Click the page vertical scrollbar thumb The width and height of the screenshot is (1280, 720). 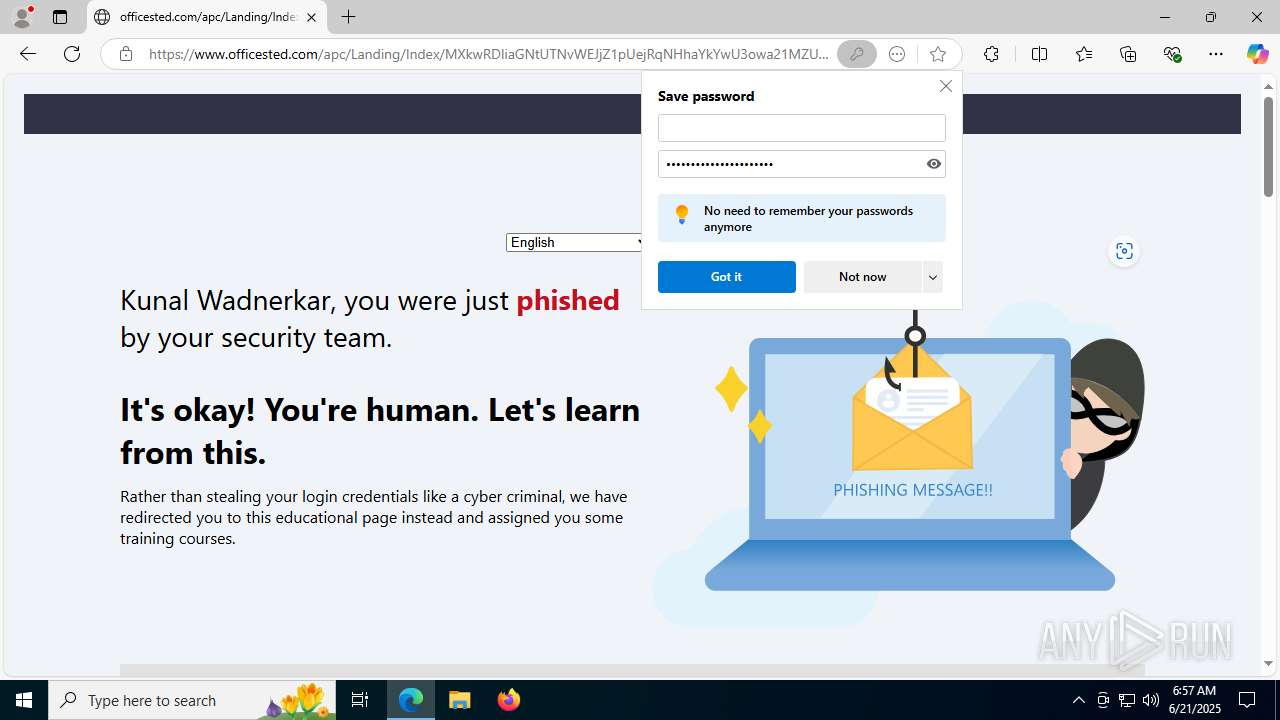(x=1268, y=146)
